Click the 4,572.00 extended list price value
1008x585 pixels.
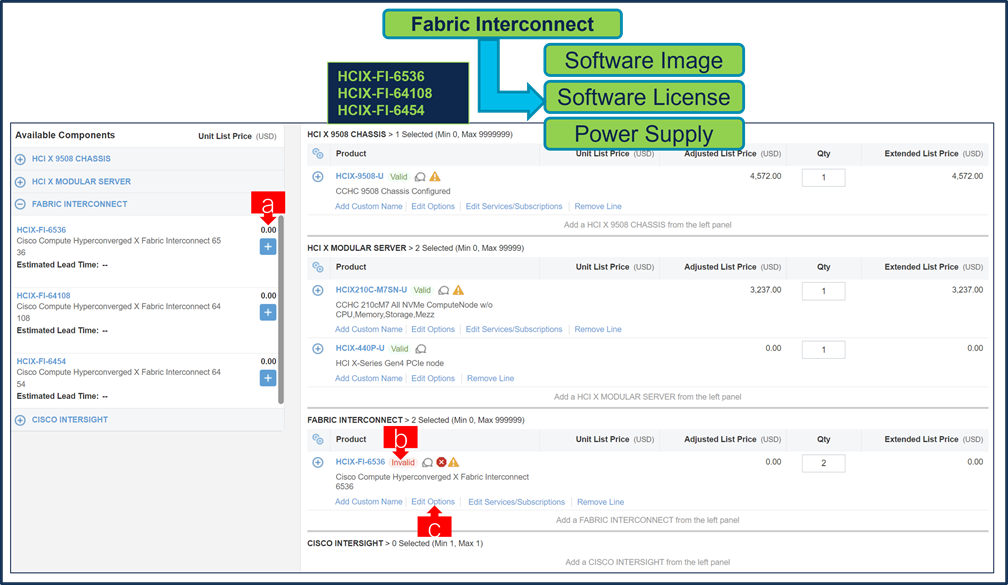click(967, 176)
